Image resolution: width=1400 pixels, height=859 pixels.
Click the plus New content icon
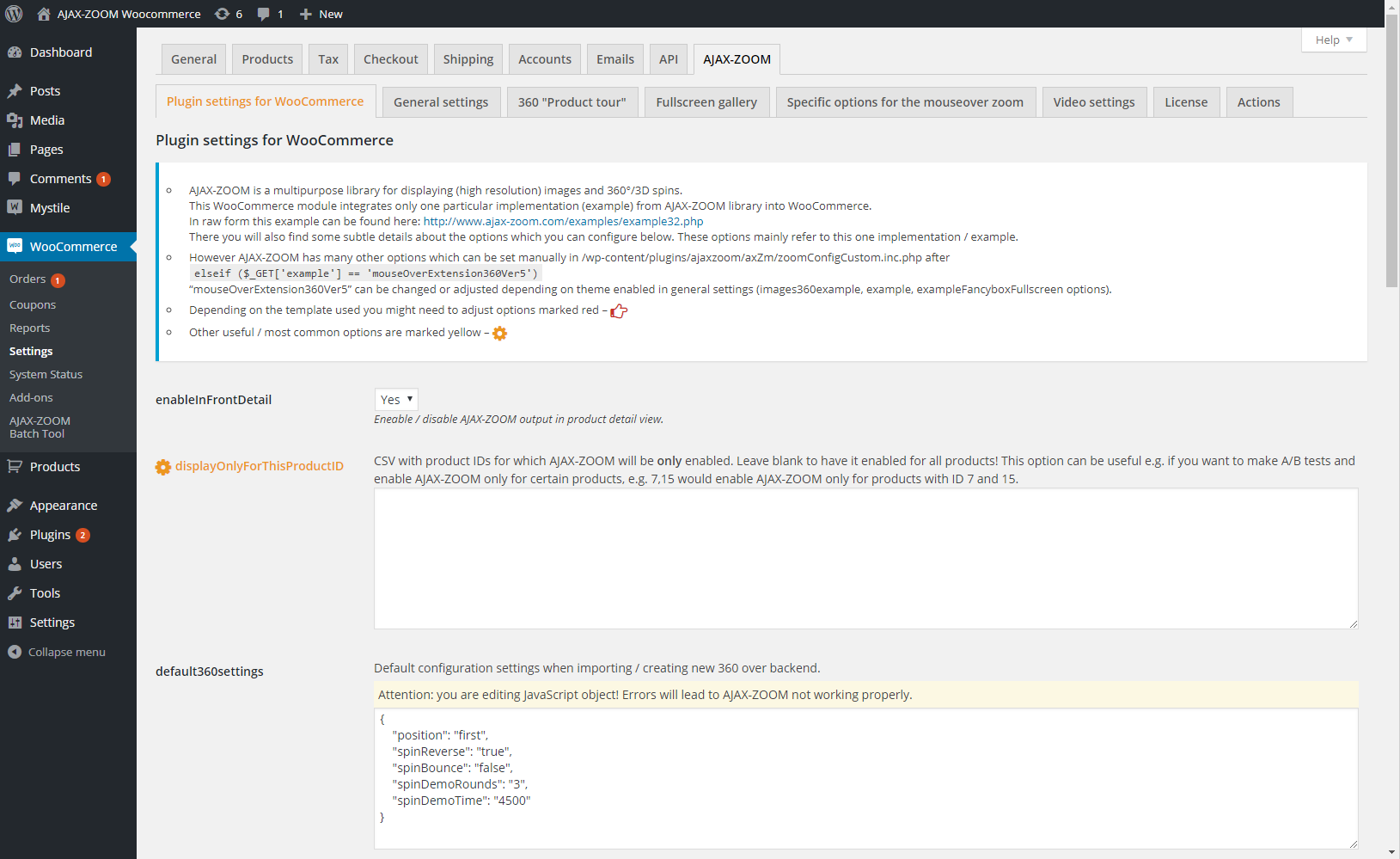(x=305, y=14)
